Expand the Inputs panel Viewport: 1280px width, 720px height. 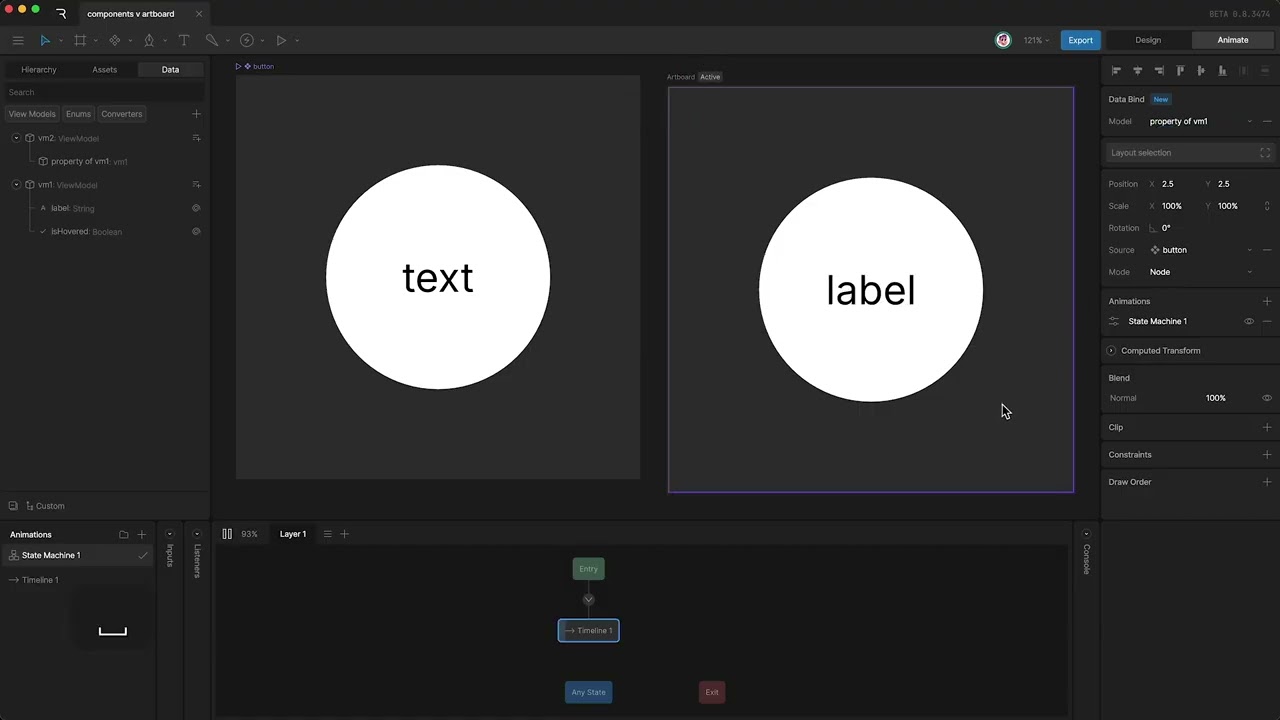pyautogui.click(x=169, y=534)
